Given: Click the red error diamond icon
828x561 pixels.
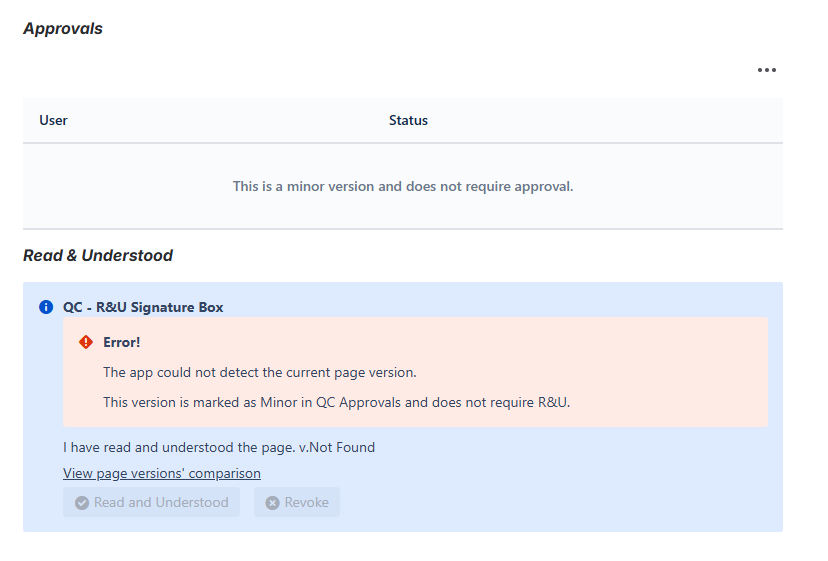Looking at the screenshot, I should pyautogui.click(x=86, y=342).
